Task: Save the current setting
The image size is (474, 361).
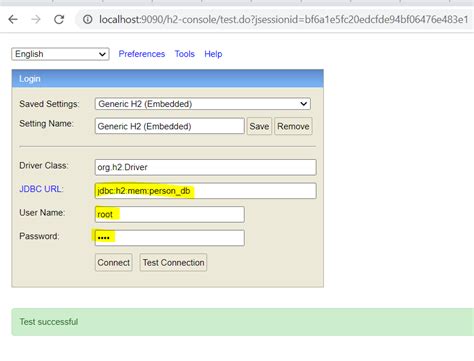Action: (x=259, y=126)
